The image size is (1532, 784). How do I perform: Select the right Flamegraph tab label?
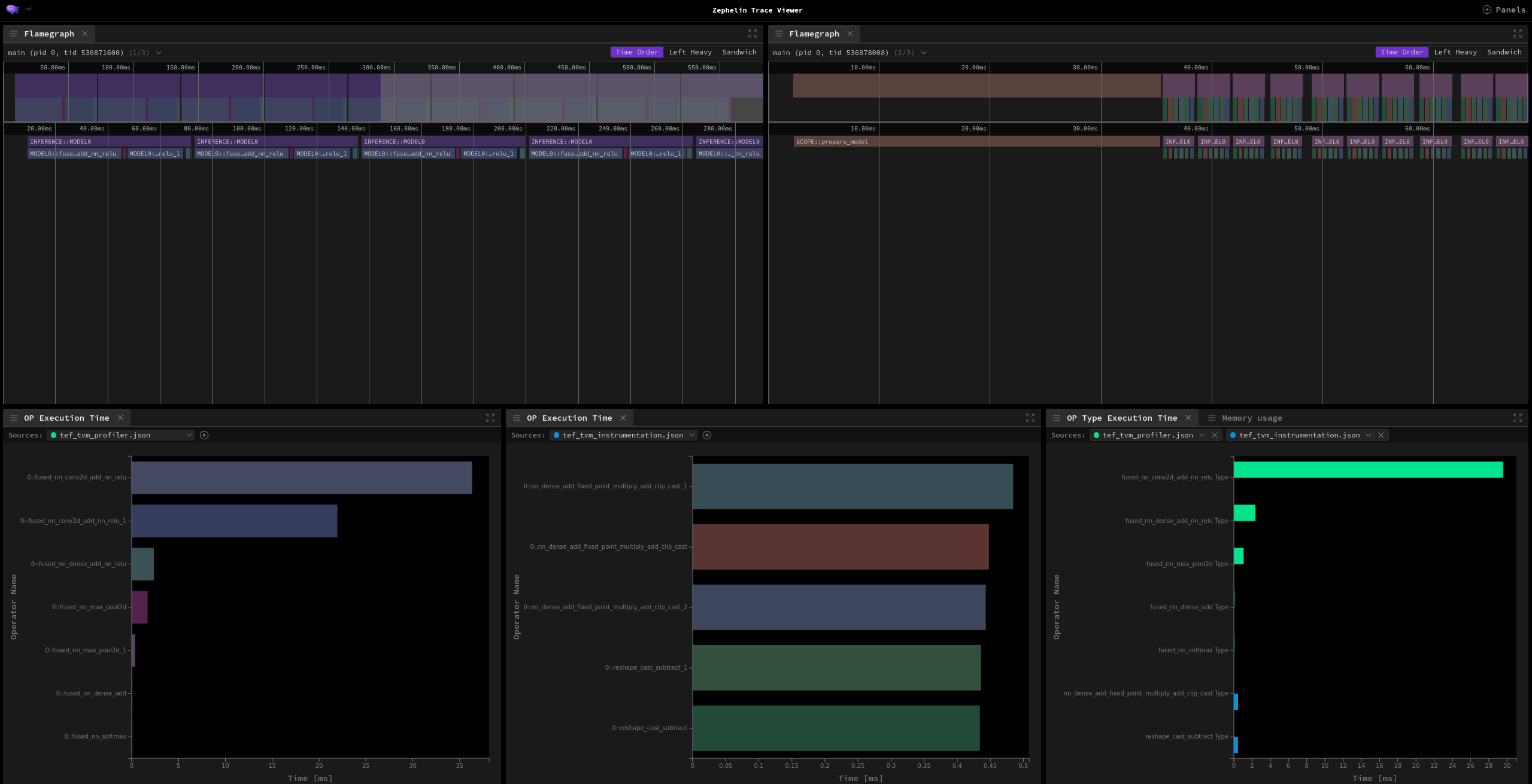pyautogui.click(x=814, y=34)
